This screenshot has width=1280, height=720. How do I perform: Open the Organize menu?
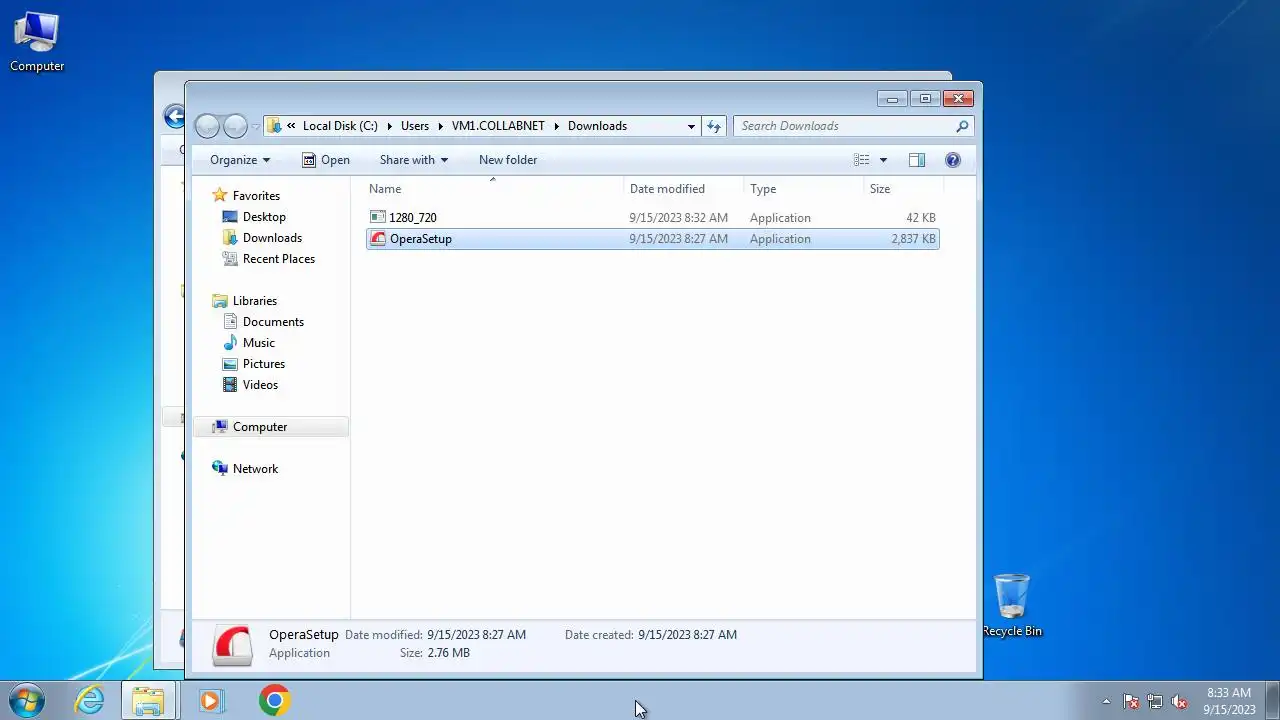tap(240, 160)
